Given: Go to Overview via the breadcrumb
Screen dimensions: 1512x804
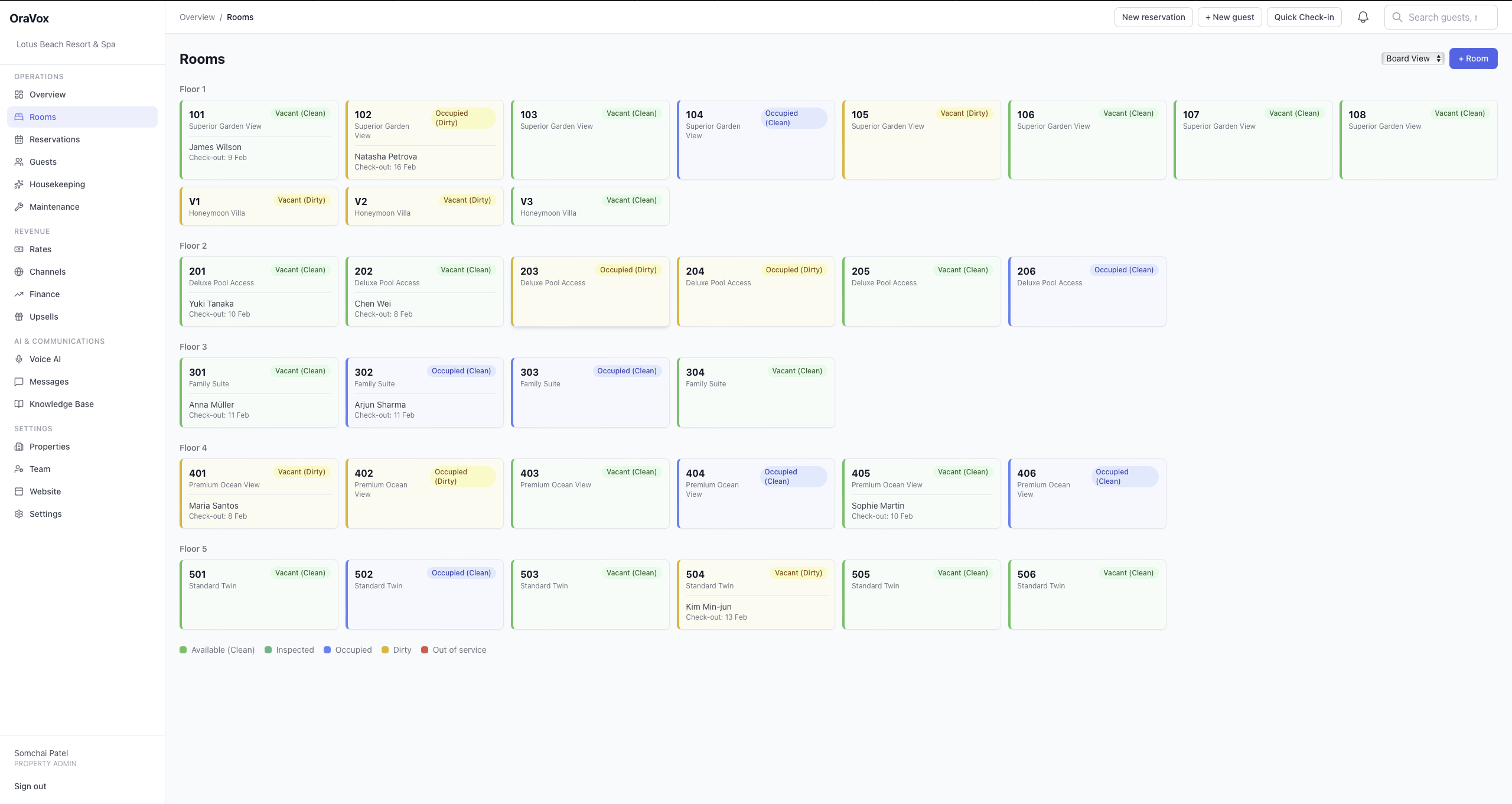Looking at the screenshot, I should click(197, 17).
